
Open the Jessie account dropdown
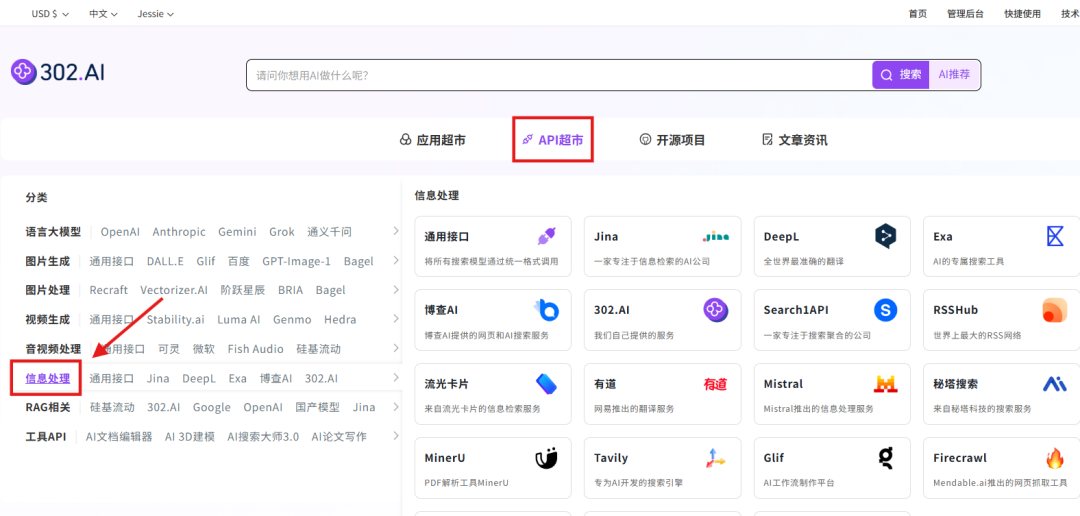click(155, 14)
